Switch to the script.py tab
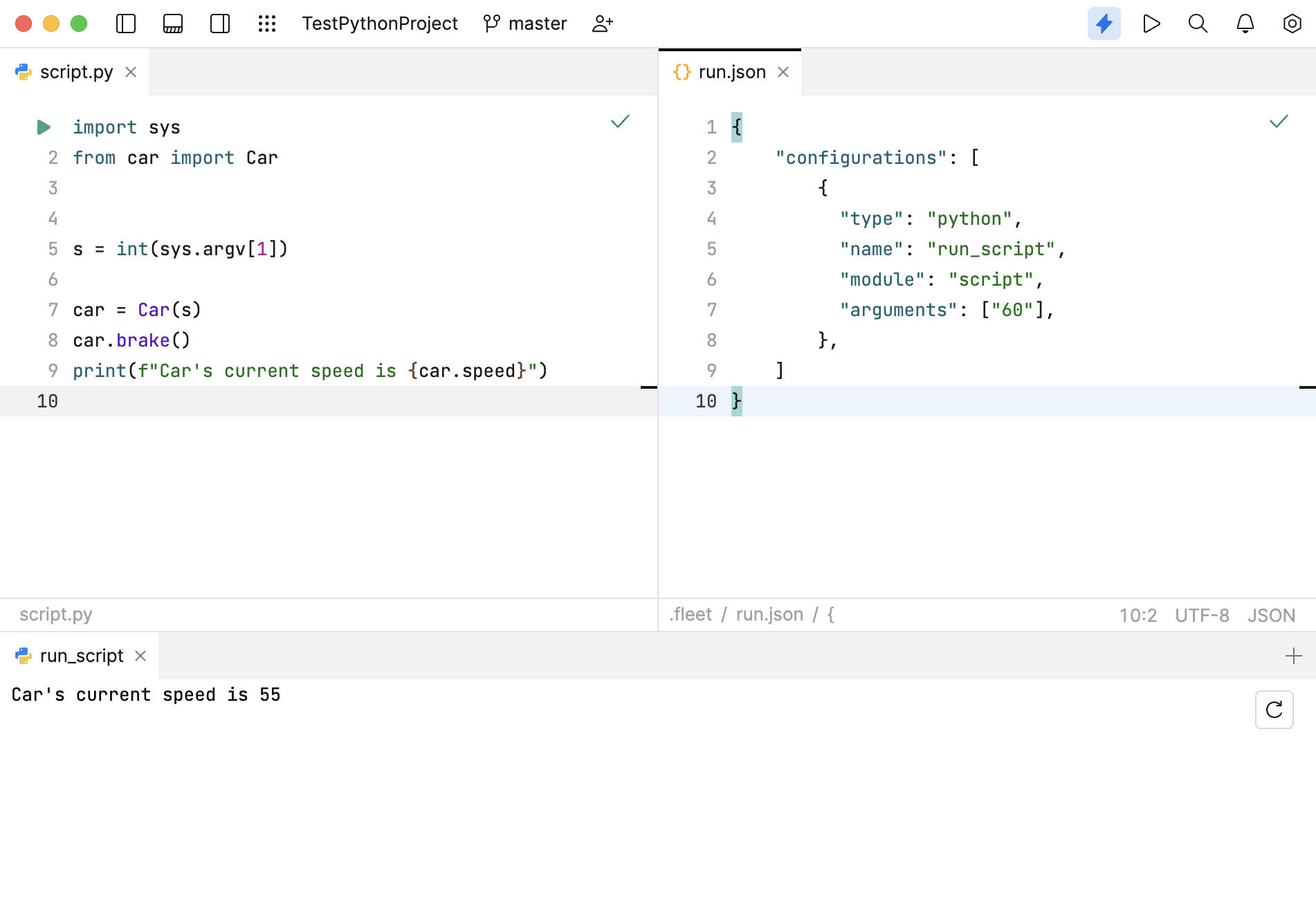This screenshot has height=909, width=1316. pos(76,71)
